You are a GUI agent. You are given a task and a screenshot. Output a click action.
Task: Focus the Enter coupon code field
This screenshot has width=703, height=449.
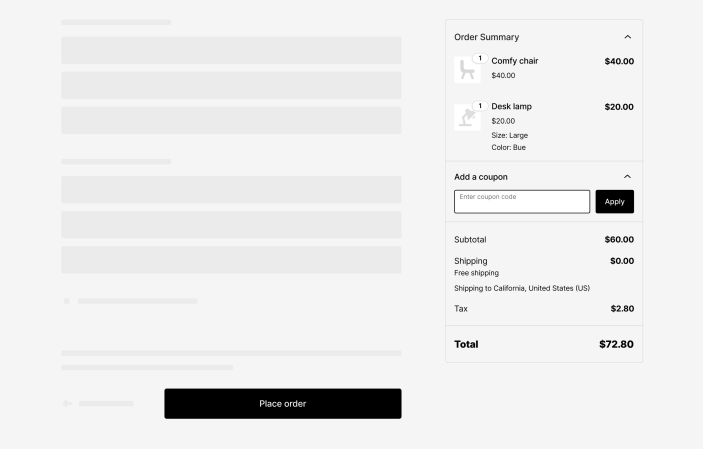point(522,201)
